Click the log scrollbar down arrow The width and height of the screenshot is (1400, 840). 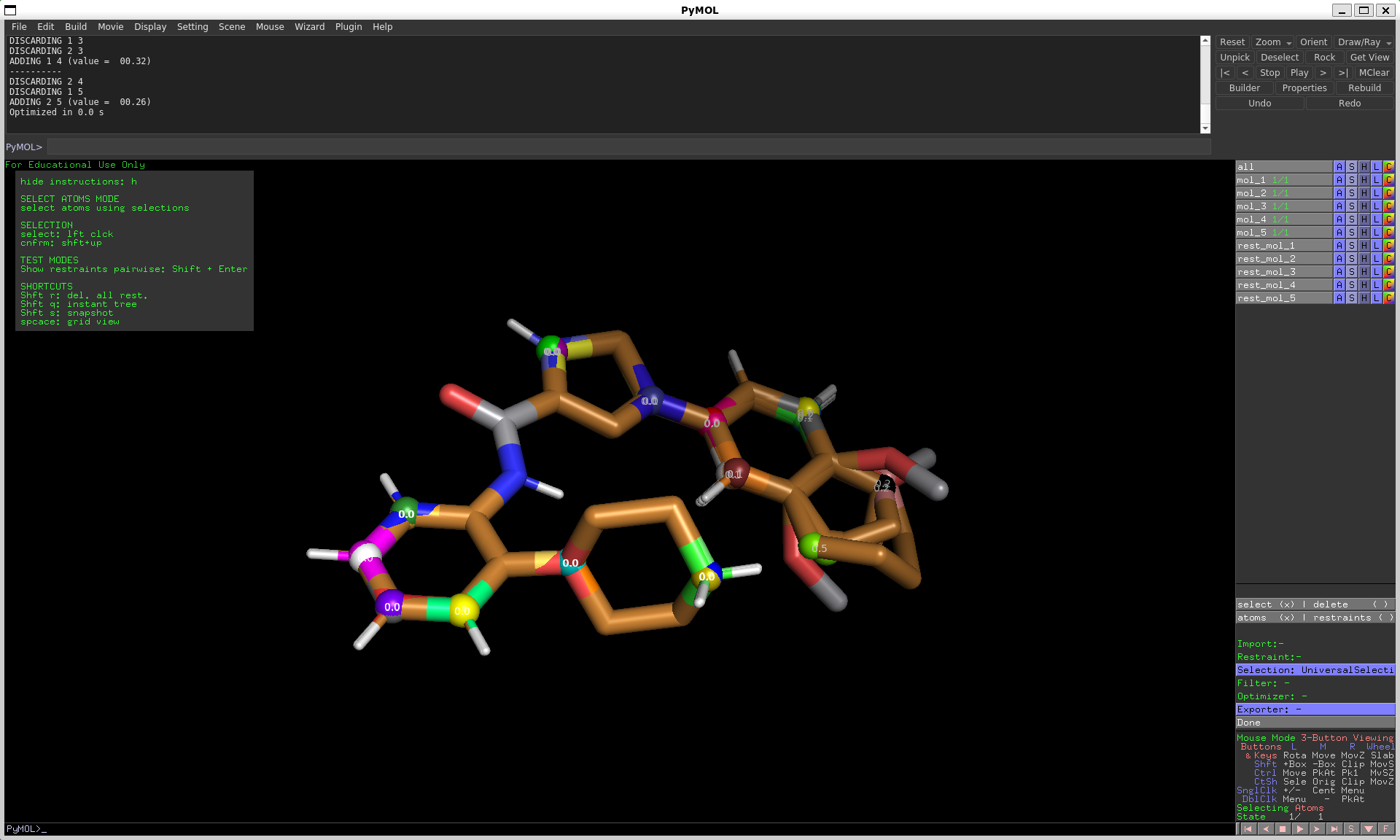coord(1205,128)
